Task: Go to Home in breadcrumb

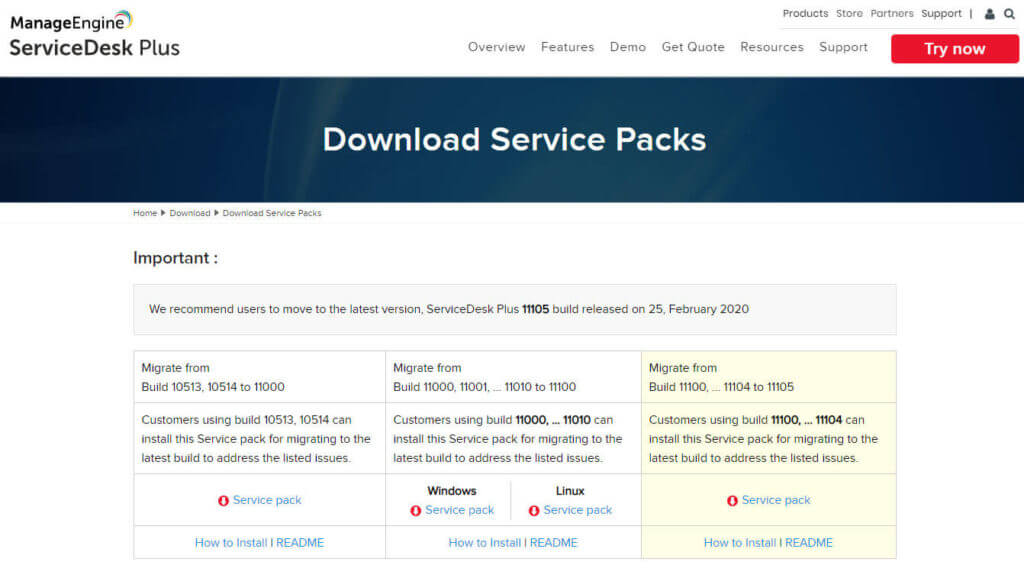Action: 145,213
